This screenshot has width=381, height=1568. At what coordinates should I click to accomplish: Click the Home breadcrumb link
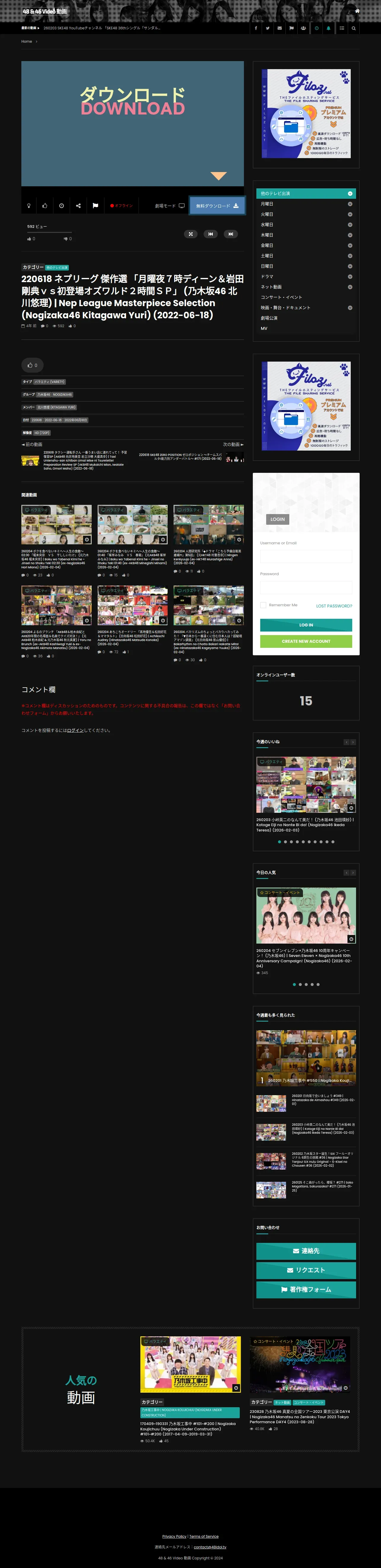(27, 42)
